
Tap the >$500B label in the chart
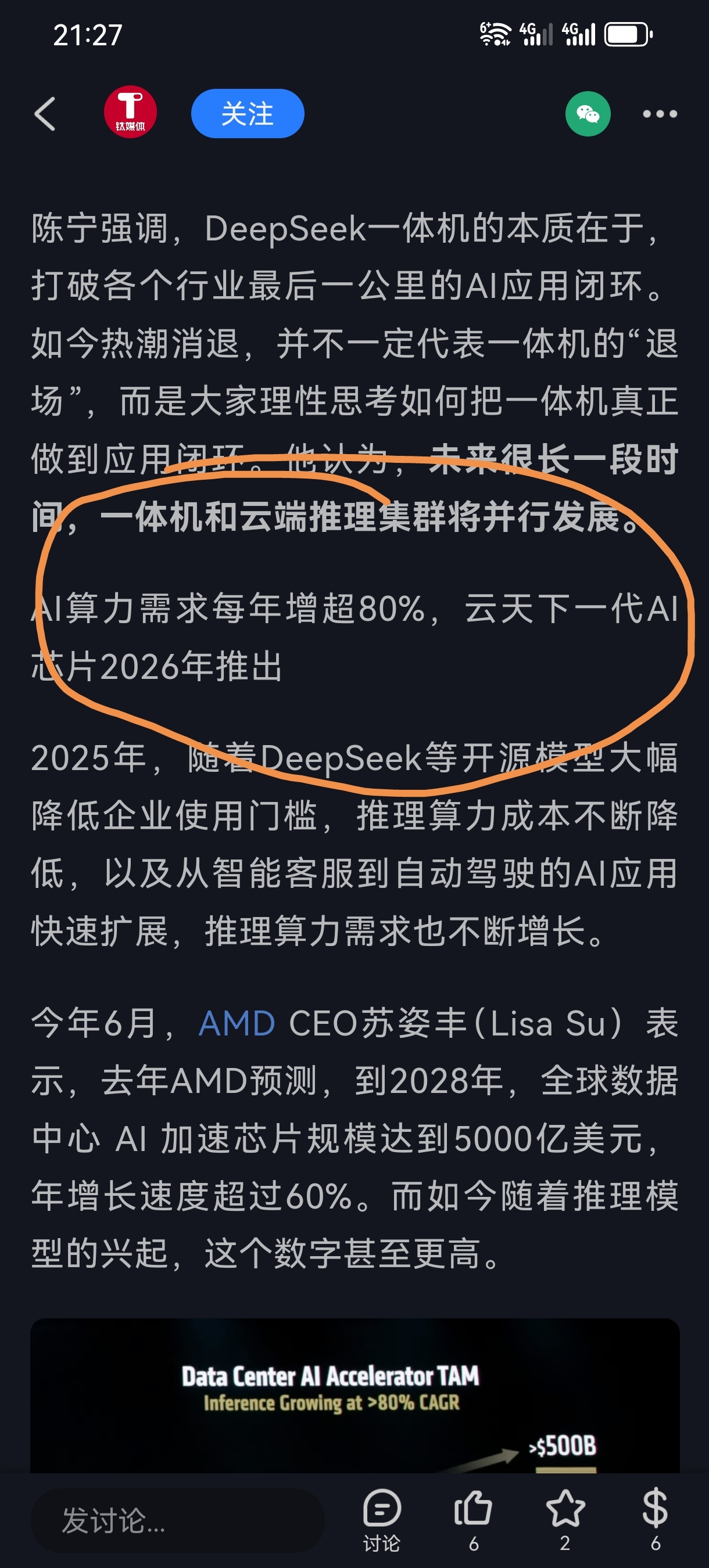pyautogui.click(x=563, y=1445)
